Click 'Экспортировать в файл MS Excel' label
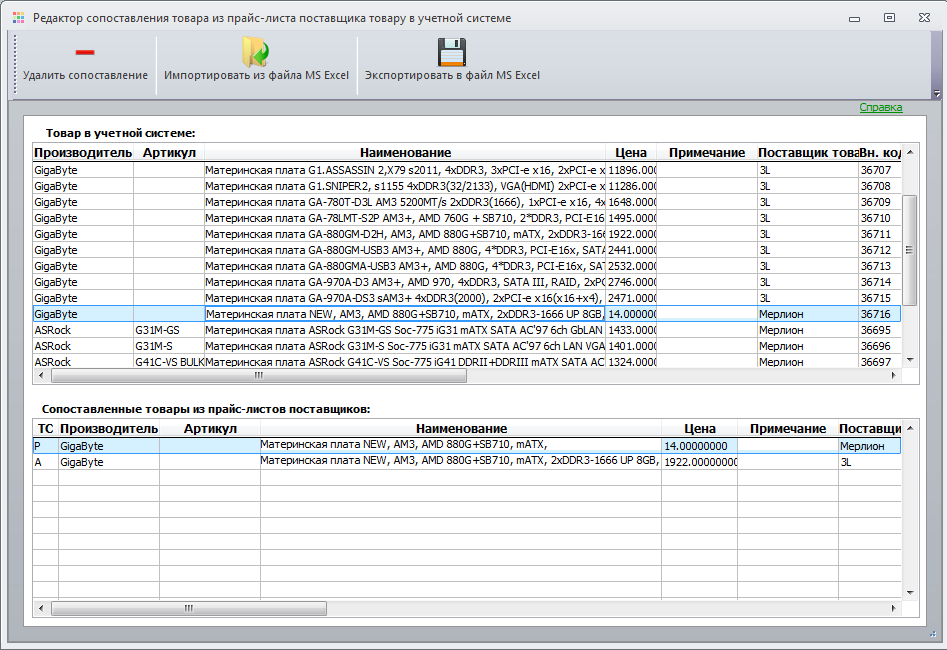Screen dimensions: 947x650 pyautogui.click(x=452, y=76)
